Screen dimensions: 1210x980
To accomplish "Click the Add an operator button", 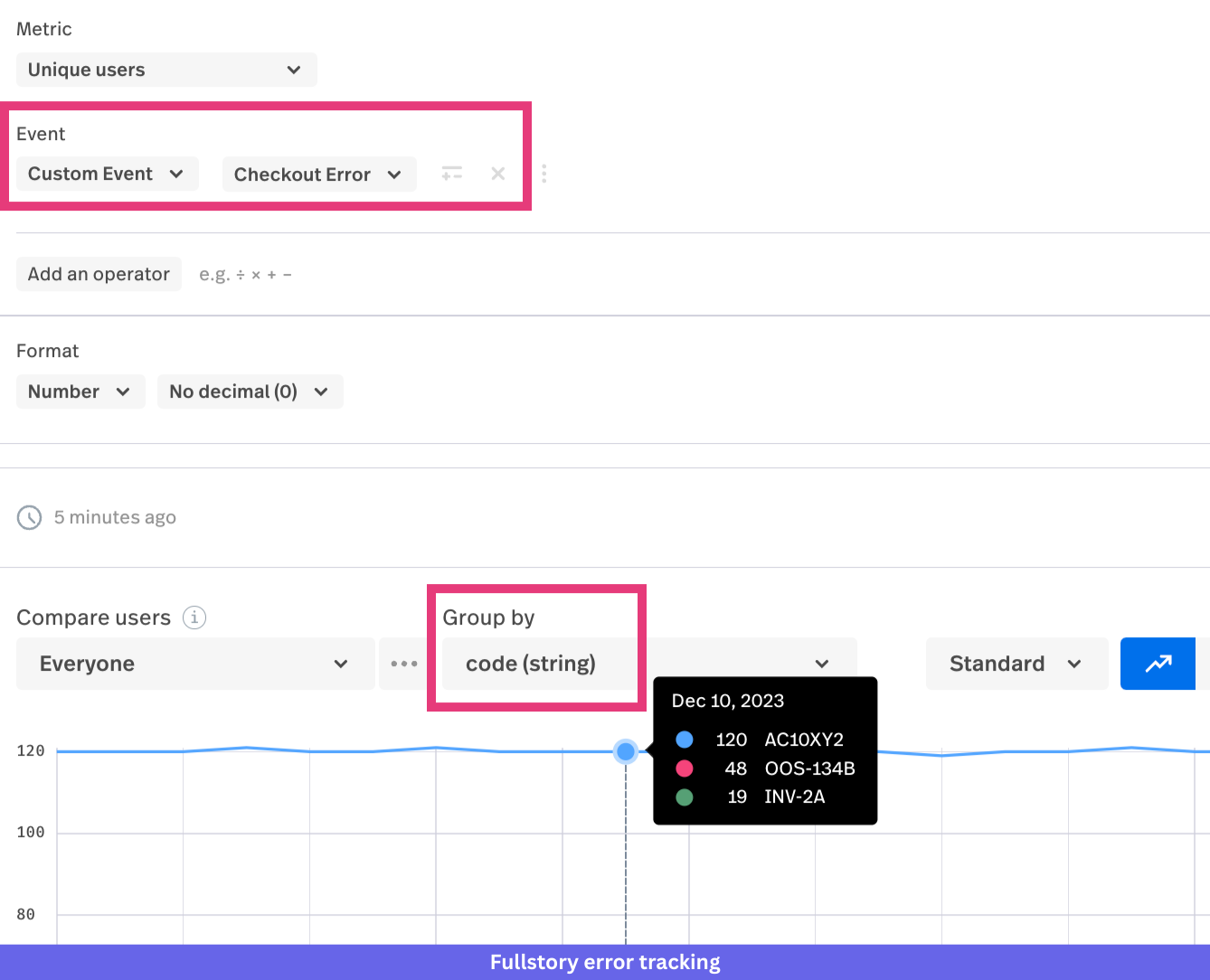I will coord(99,273).
